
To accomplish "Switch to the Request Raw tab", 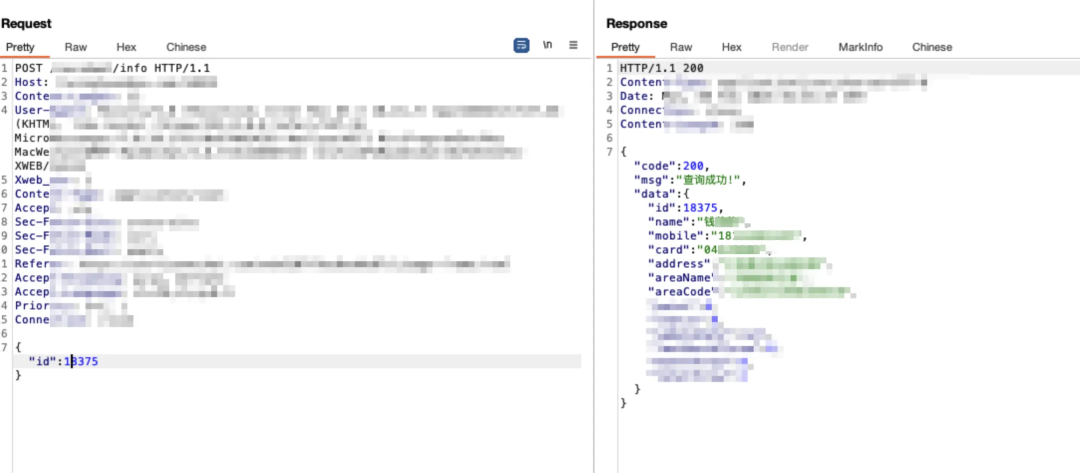I will (76, 47).
